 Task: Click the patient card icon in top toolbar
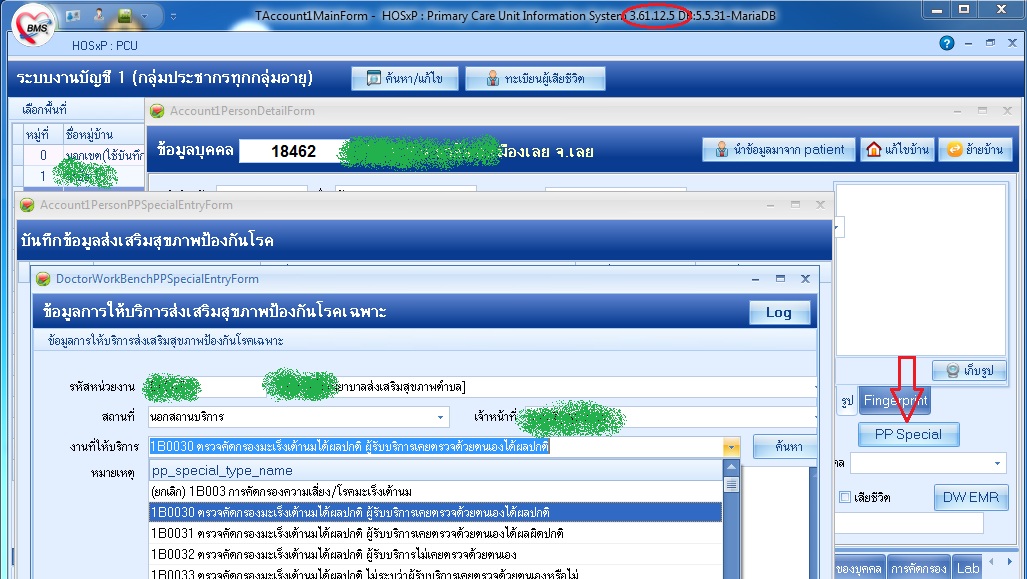(x=72, y=15)
